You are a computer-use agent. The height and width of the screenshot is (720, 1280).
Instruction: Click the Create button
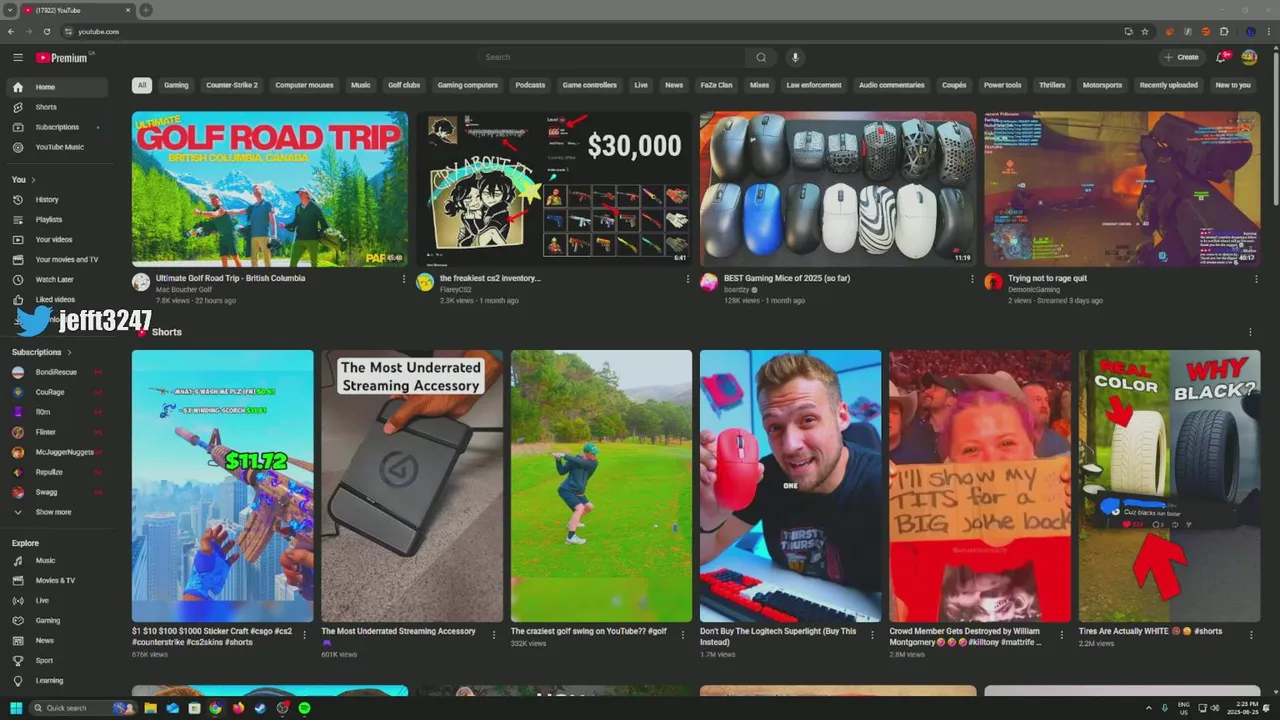coord(1181,58)
